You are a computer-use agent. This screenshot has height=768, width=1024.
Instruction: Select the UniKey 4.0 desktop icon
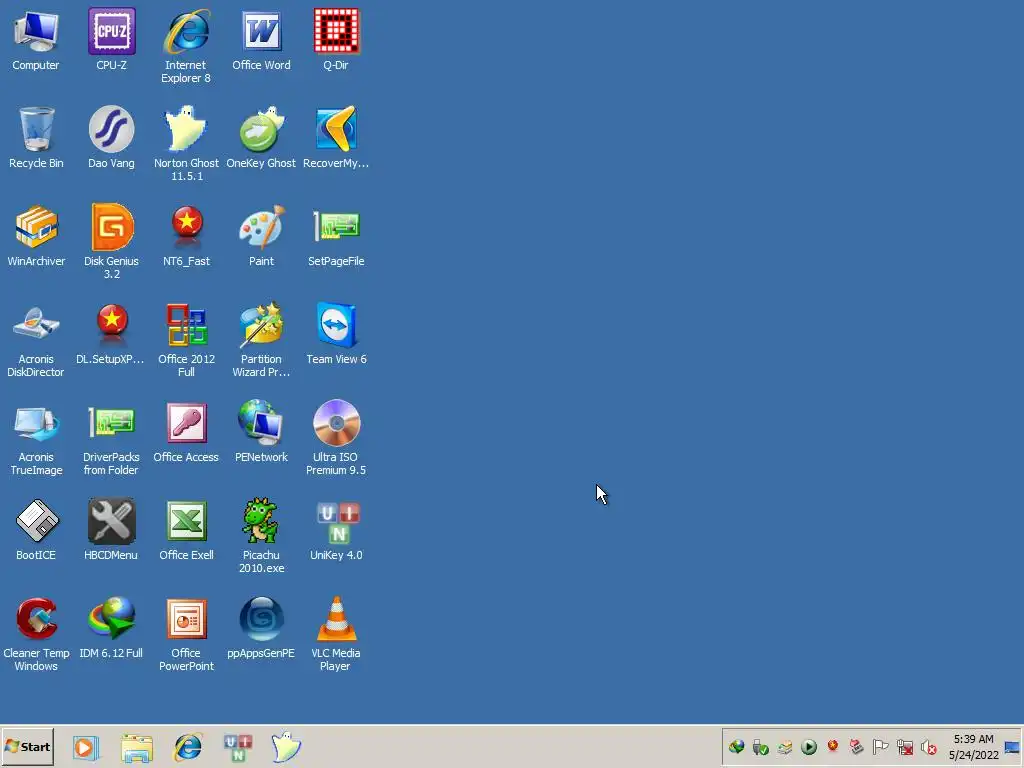coord(336,529)
